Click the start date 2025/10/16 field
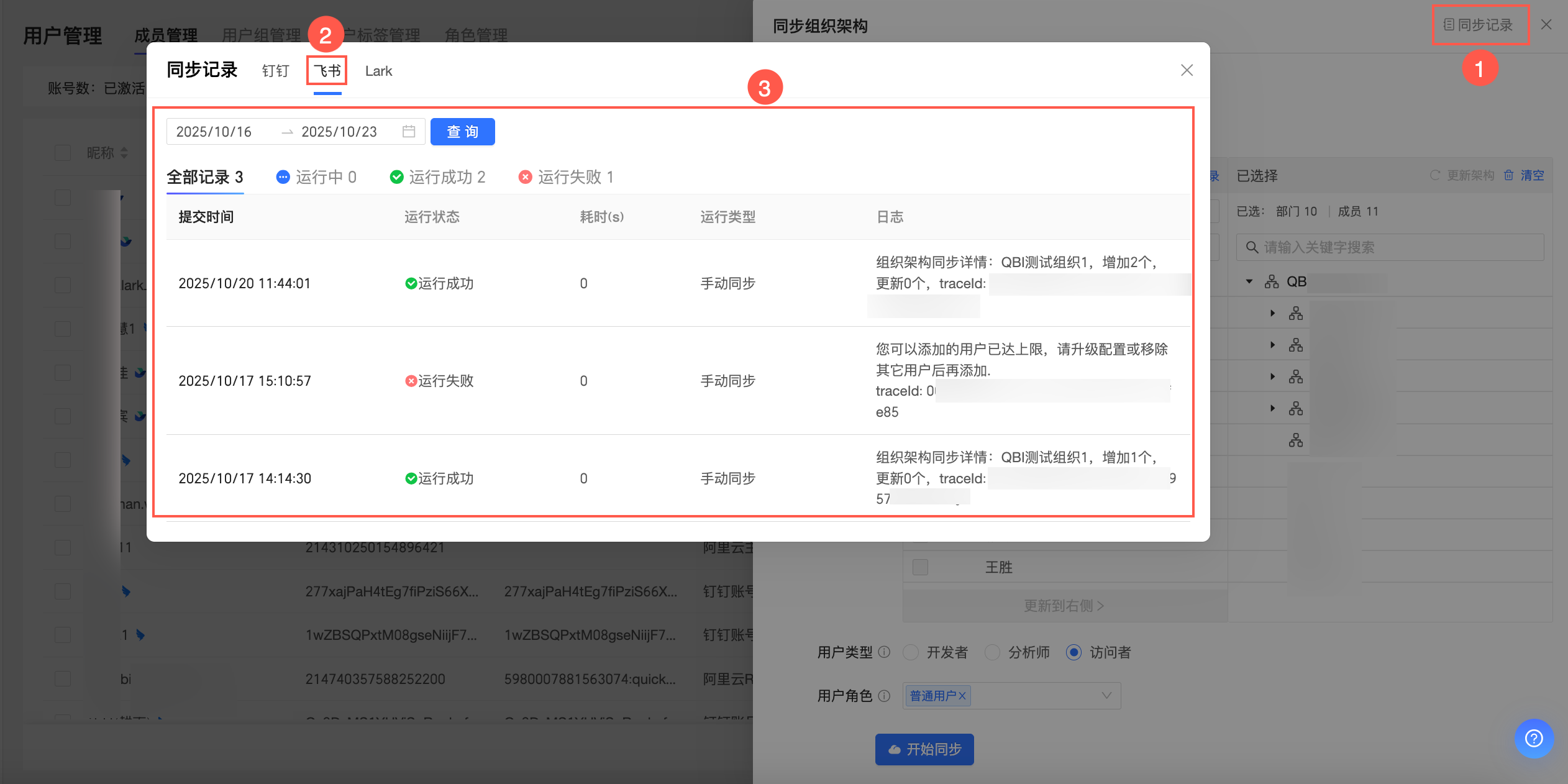The height and width of the screenshot is (784, 1568). coord(214,132)
